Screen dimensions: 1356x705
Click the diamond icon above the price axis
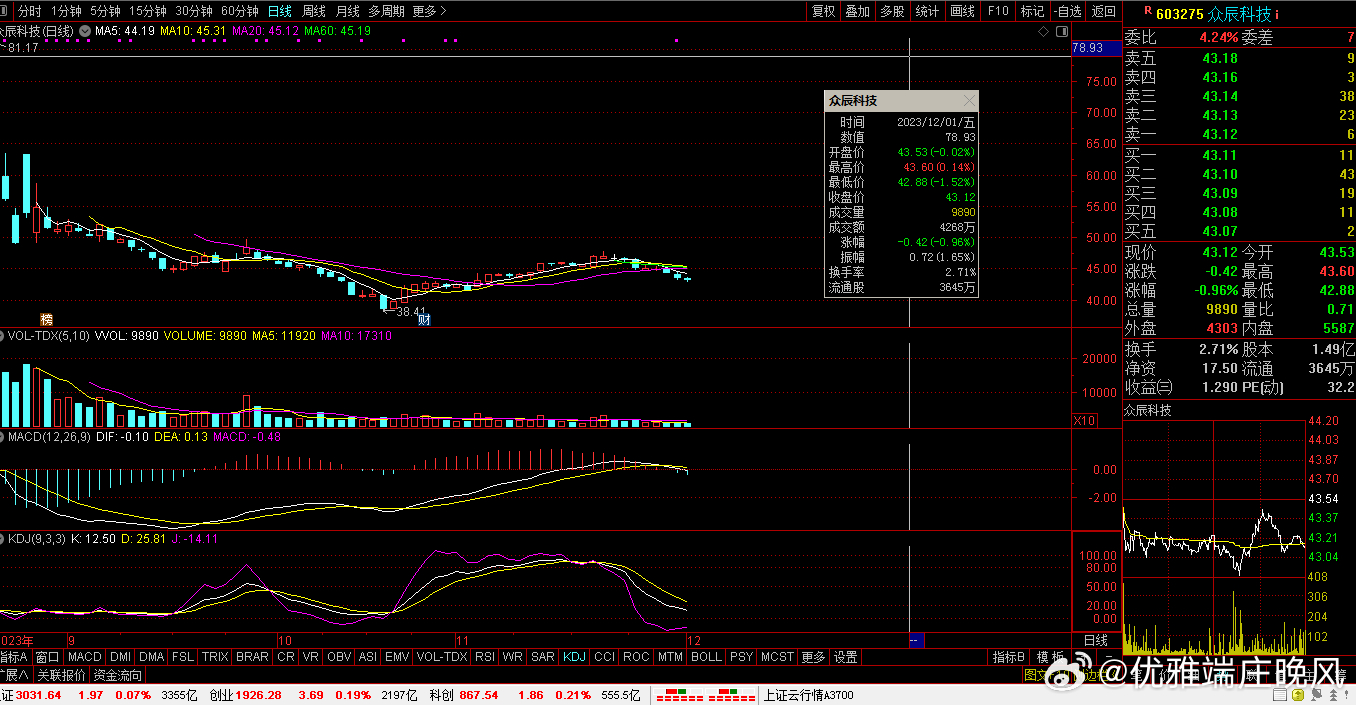[x=1043, y=32]
